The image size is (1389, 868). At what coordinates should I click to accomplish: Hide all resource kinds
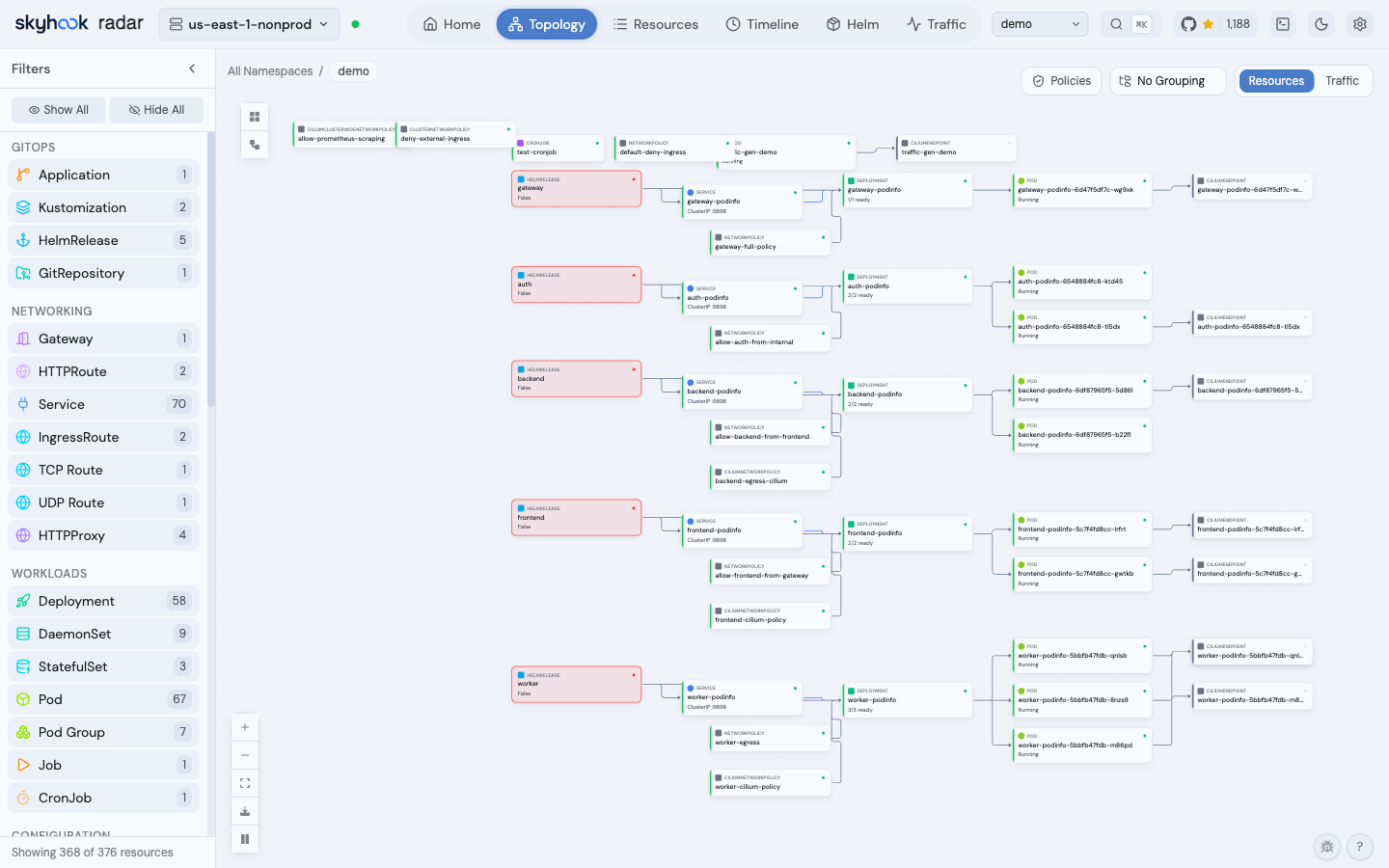point(156,110)
